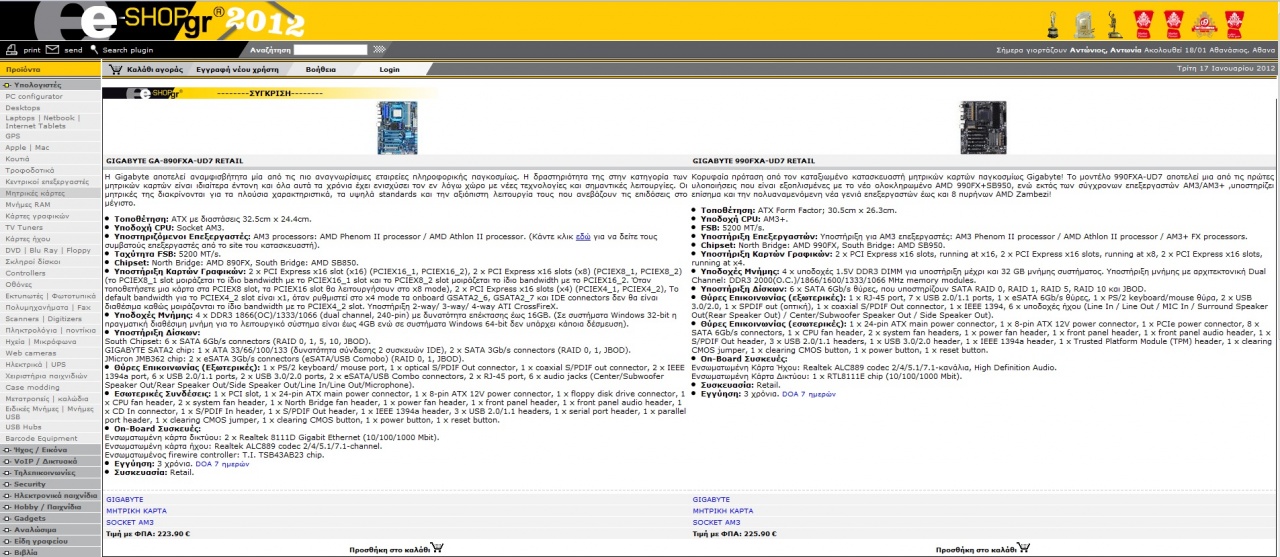Open Controllers sidebar link
Image resolution: width=1280 pixels, height=557 pixels.
[25, 272]
